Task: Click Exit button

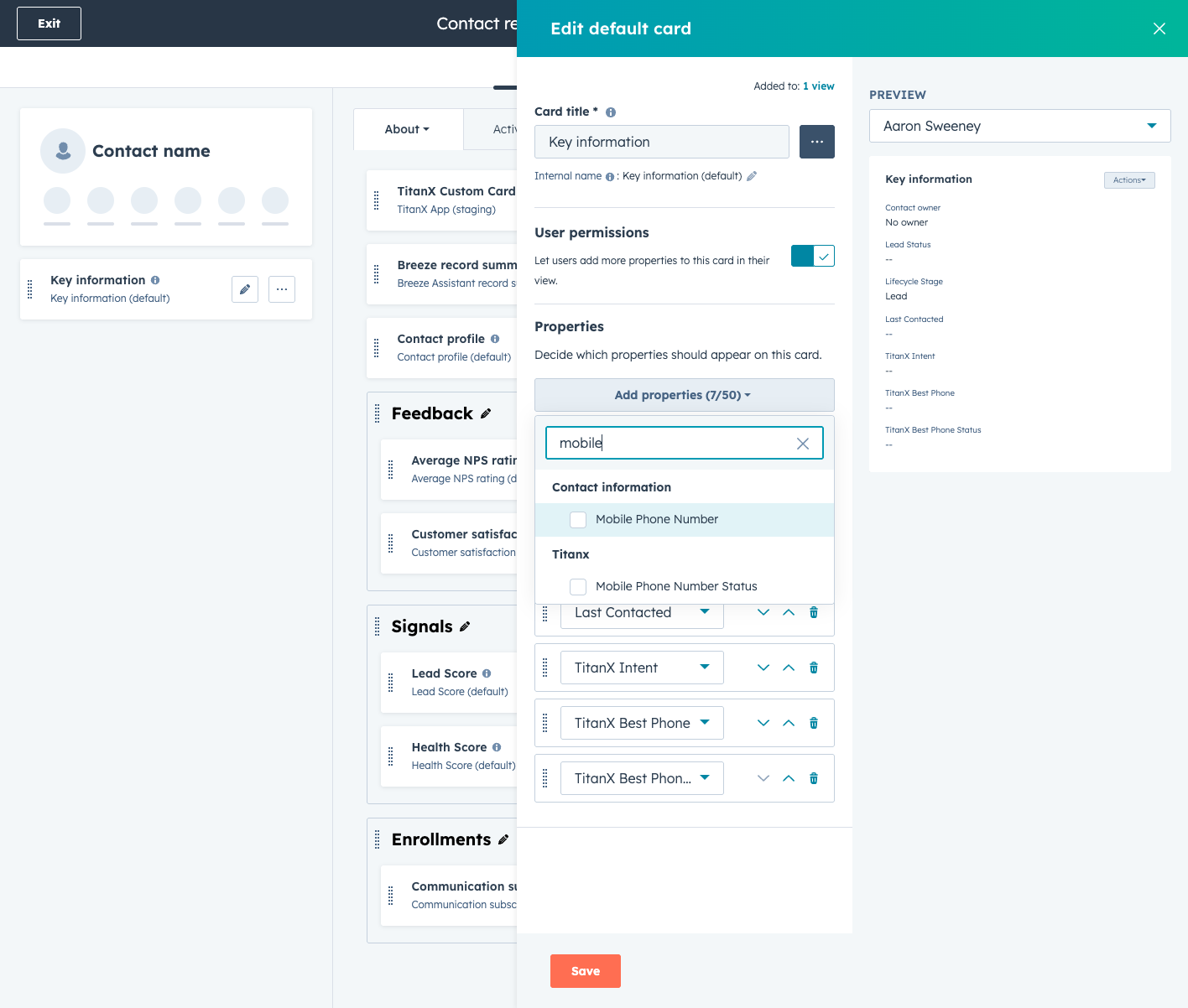Action: pyautogui.click(x=49, y=23)
